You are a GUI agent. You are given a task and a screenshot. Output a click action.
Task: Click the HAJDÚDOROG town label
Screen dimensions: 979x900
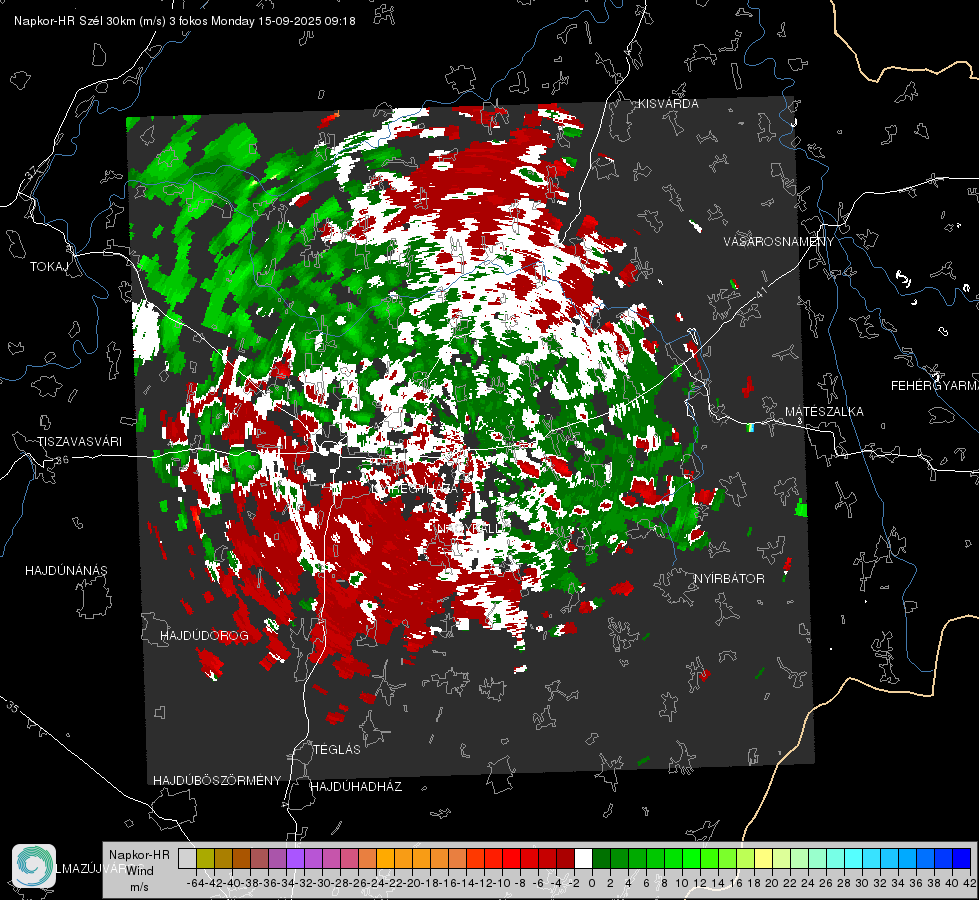click(204, 635)
